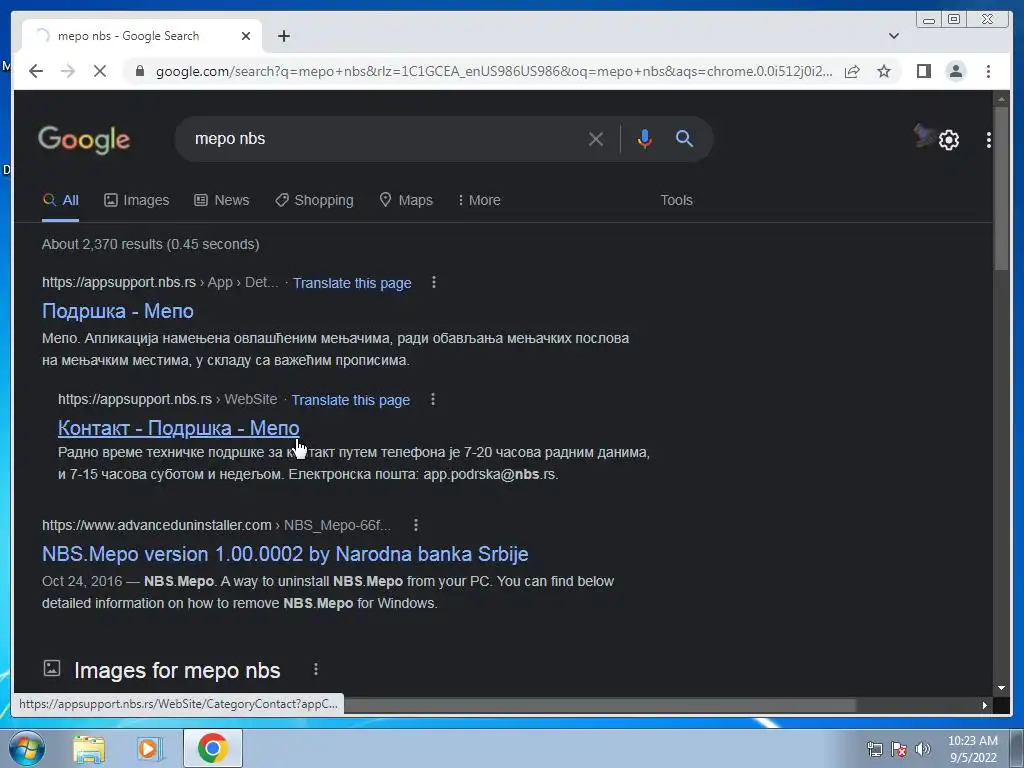The image size is (1024, 768).
Task: Click the Chrome taskbar button
Action: click(x=212, y=748)
